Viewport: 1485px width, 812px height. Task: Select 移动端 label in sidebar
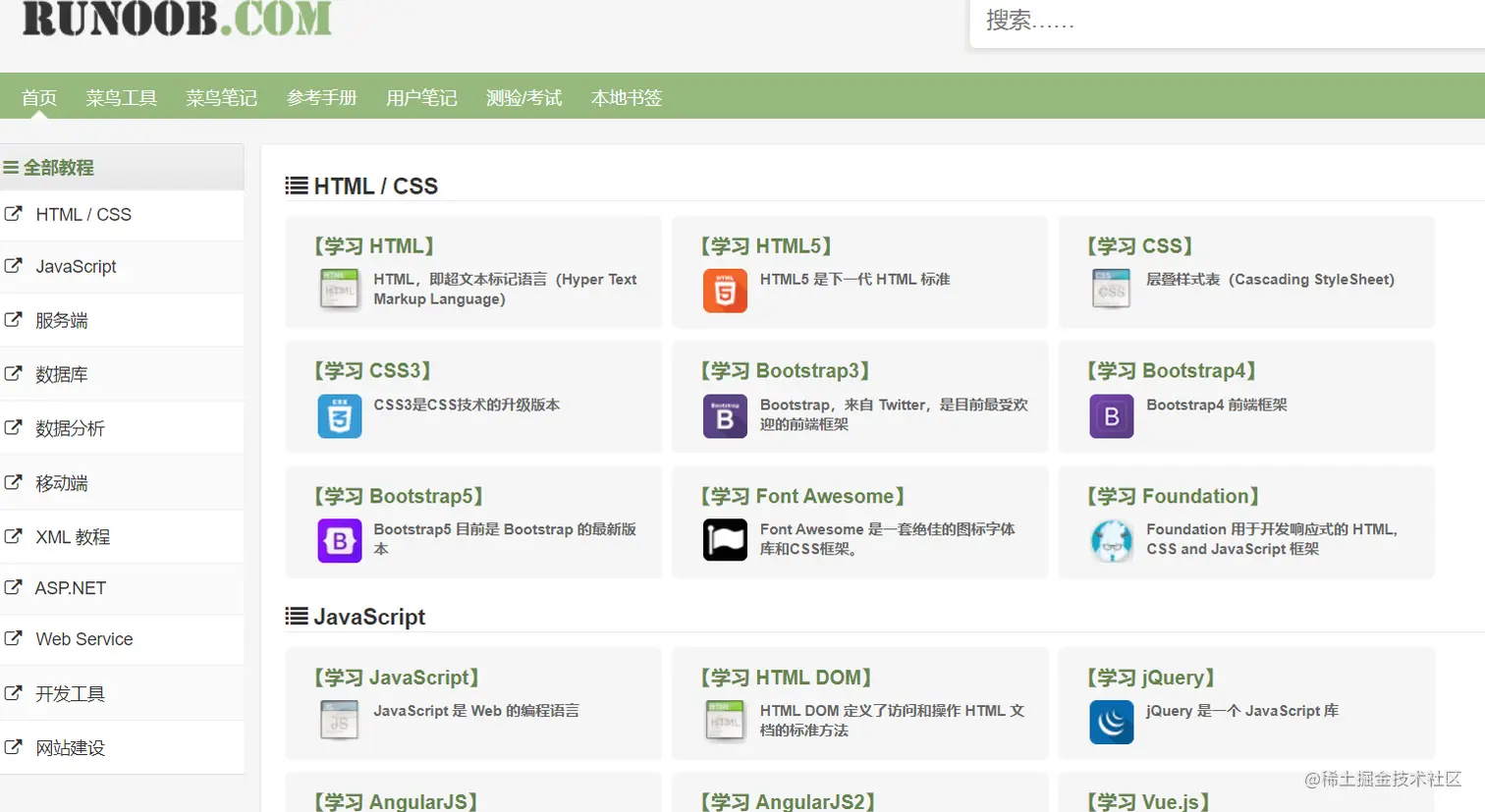coord(62,483)
